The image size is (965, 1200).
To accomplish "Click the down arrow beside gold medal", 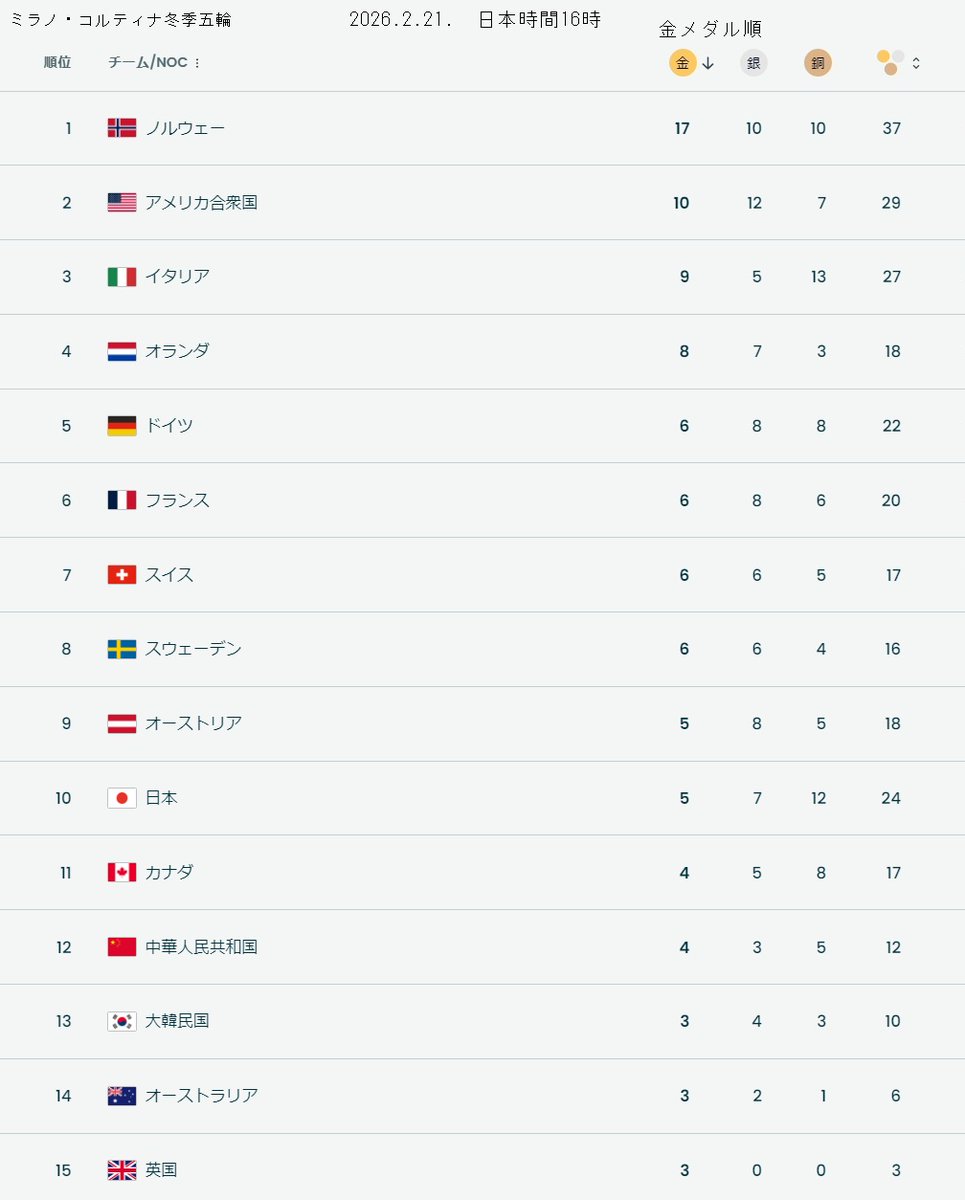I will 708,63.
